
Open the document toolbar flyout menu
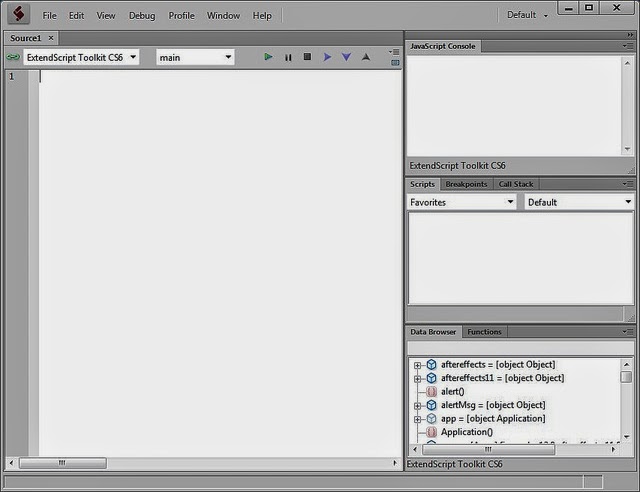(394, 52)
